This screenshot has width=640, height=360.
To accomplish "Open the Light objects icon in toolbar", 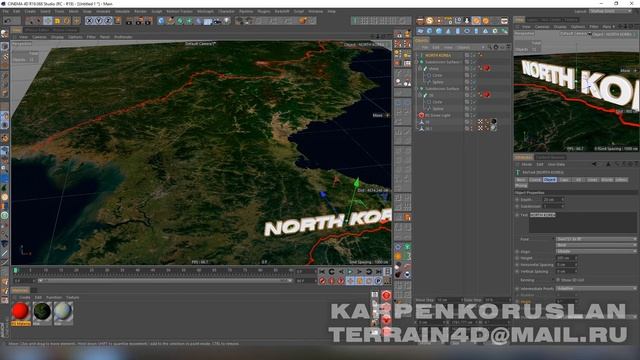I will tap(227, 21).
